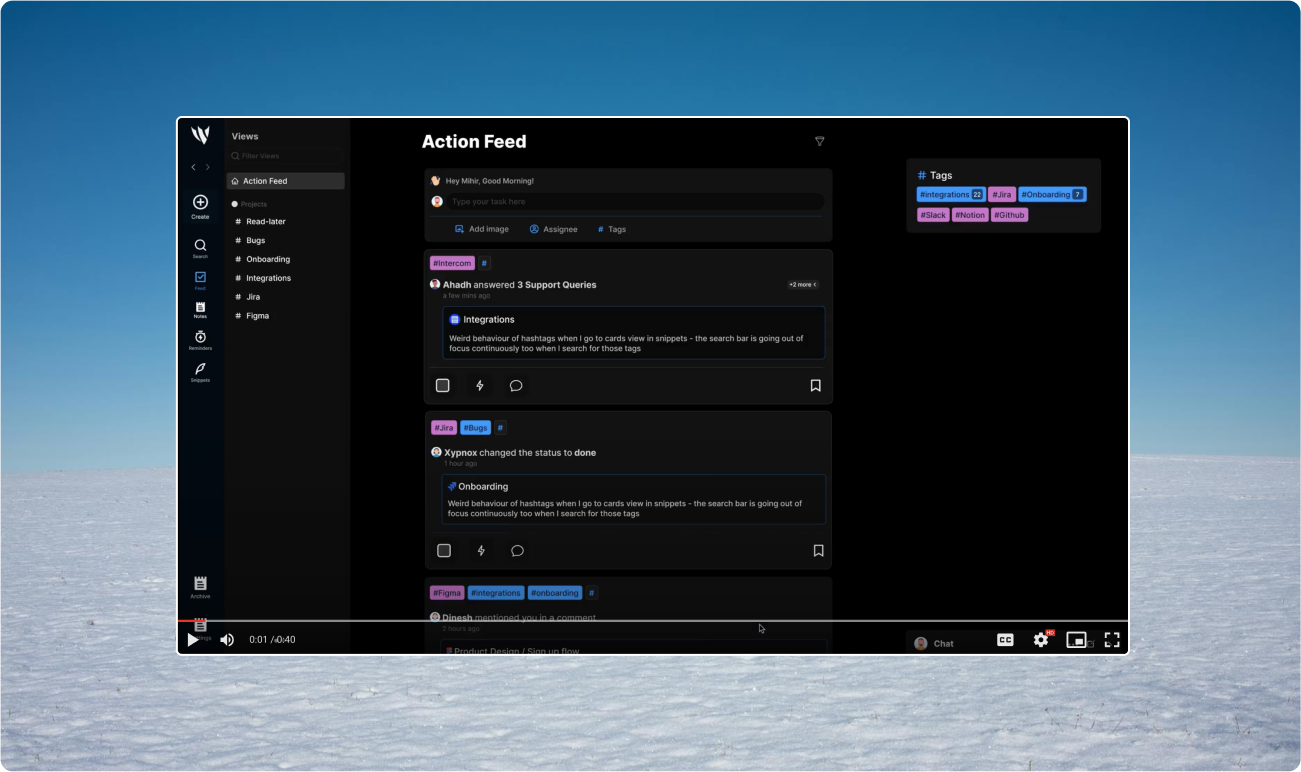Select the #Onboarding tag with count 7
Viewport: 1301px width, 772px height.
point(1053,195)
